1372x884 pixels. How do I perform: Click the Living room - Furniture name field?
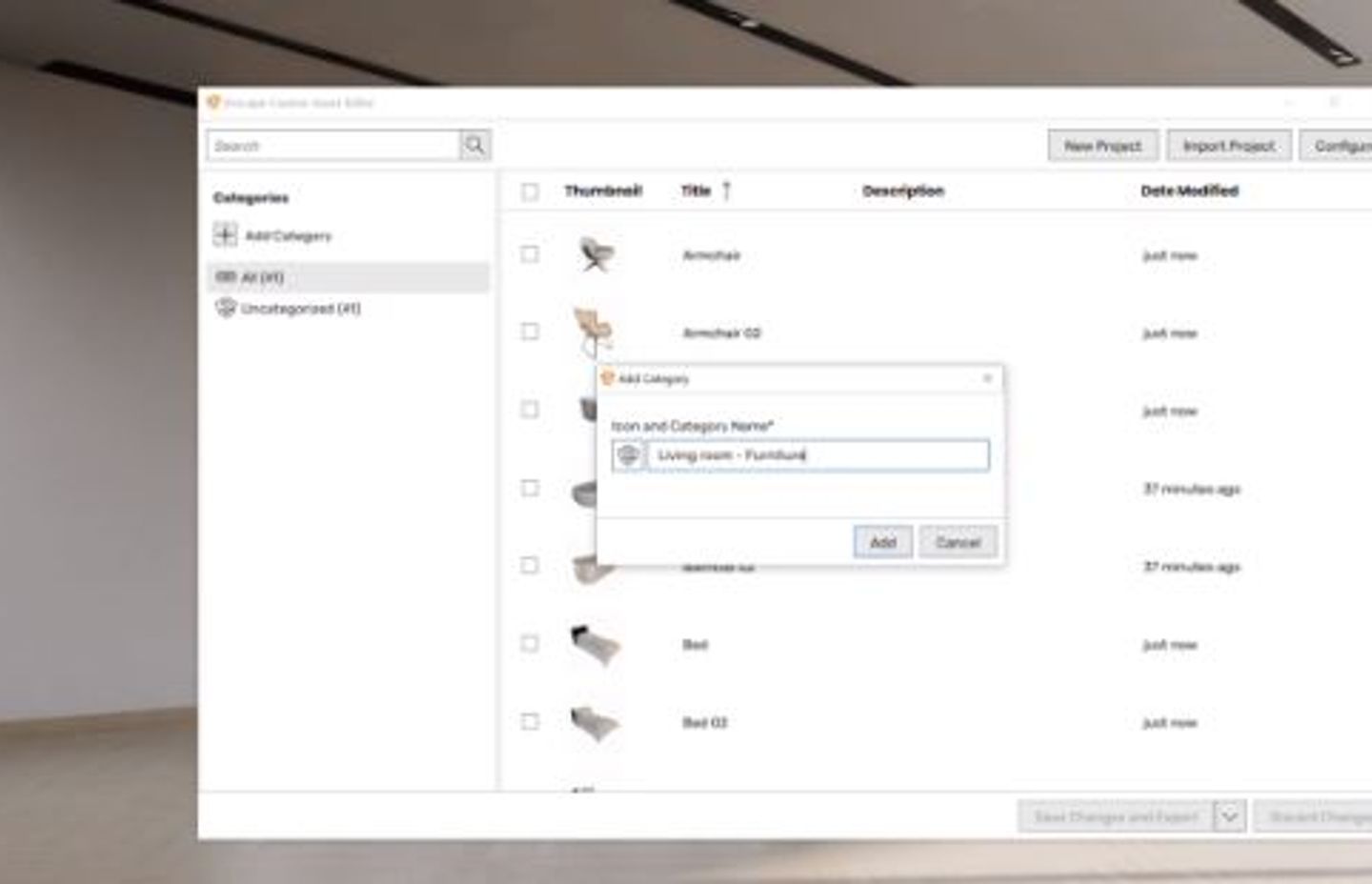tap(819, 455)
